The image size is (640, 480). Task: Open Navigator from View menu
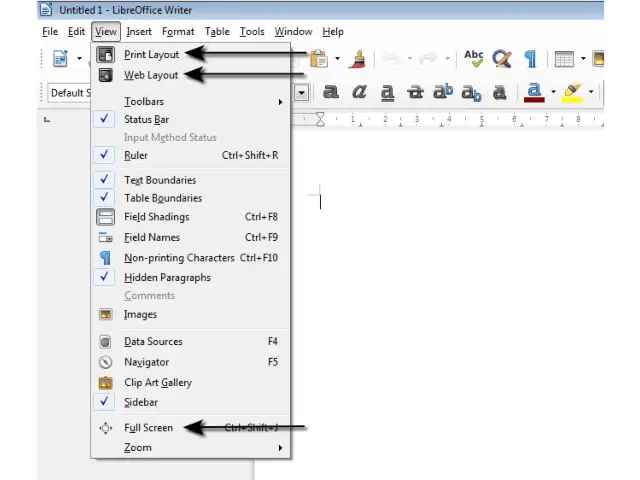tap(190, 362)
